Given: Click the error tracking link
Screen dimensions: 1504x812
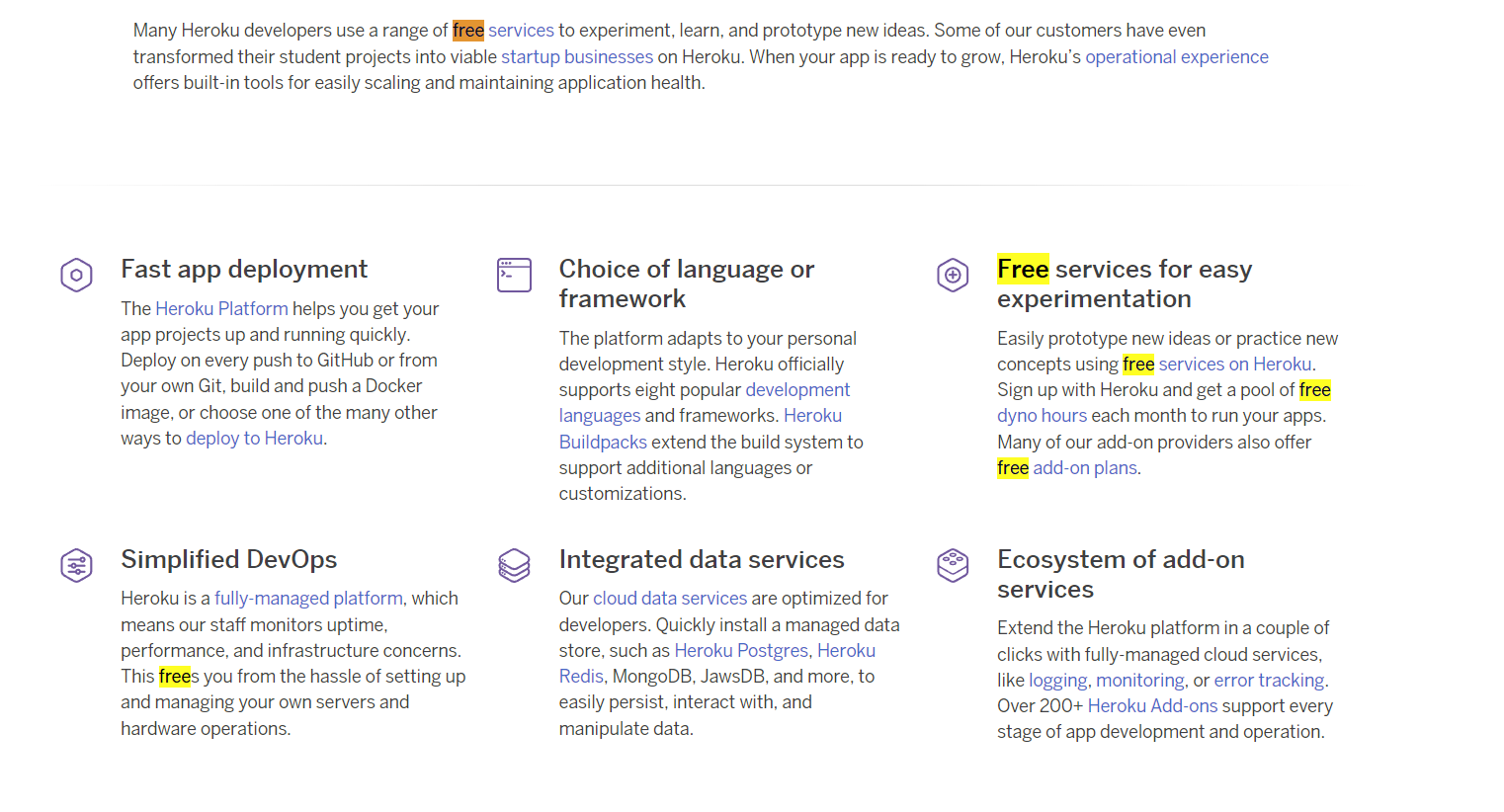Looking at the screenshot, I should pyautogui.click(x=1269, y=681).
